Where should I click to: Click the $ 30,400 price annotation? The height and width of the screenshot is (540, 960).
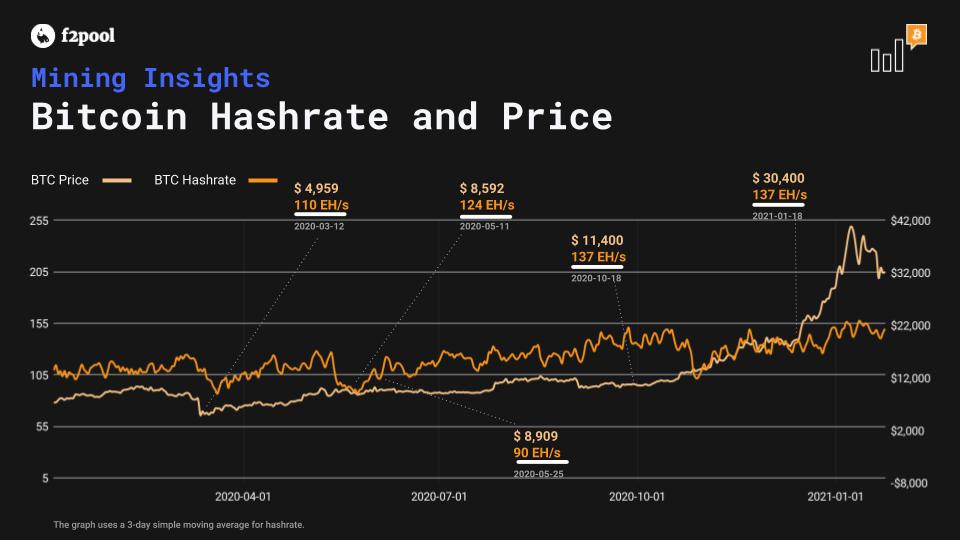coord(778,178)
